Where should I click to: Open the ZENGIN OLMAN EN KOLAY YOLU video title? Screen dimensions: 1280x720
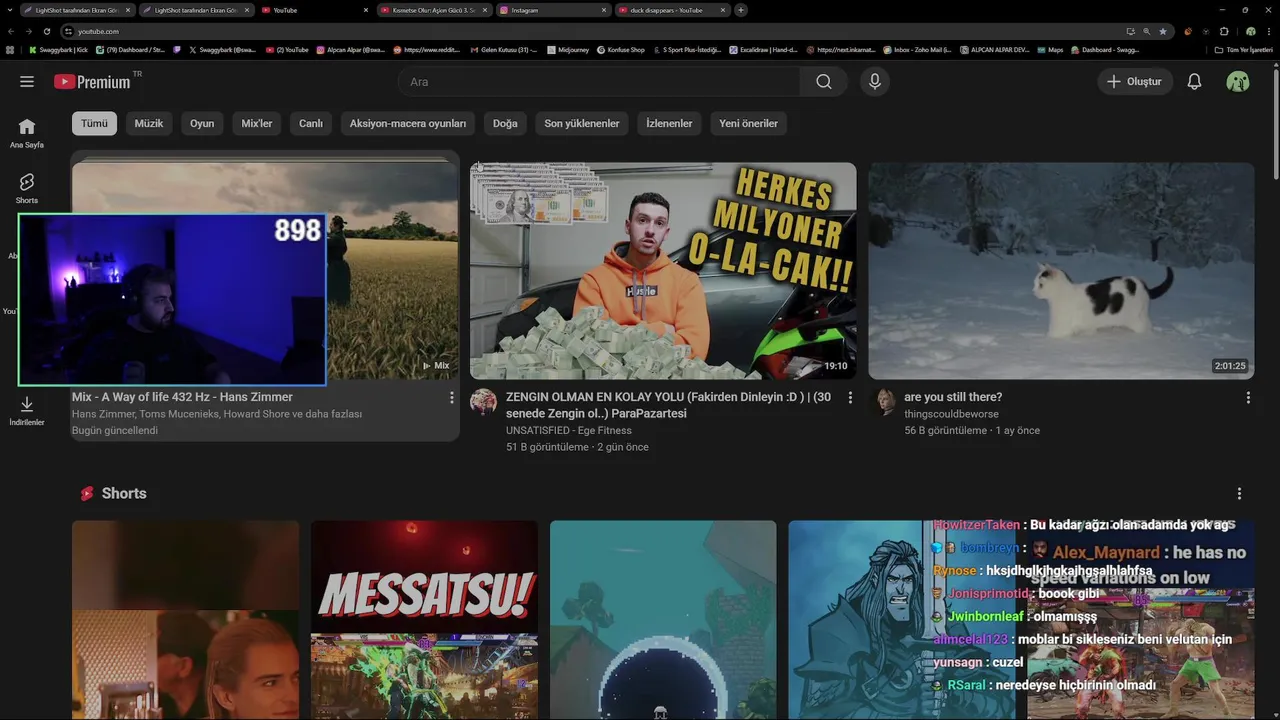click(x=668, y=405)
